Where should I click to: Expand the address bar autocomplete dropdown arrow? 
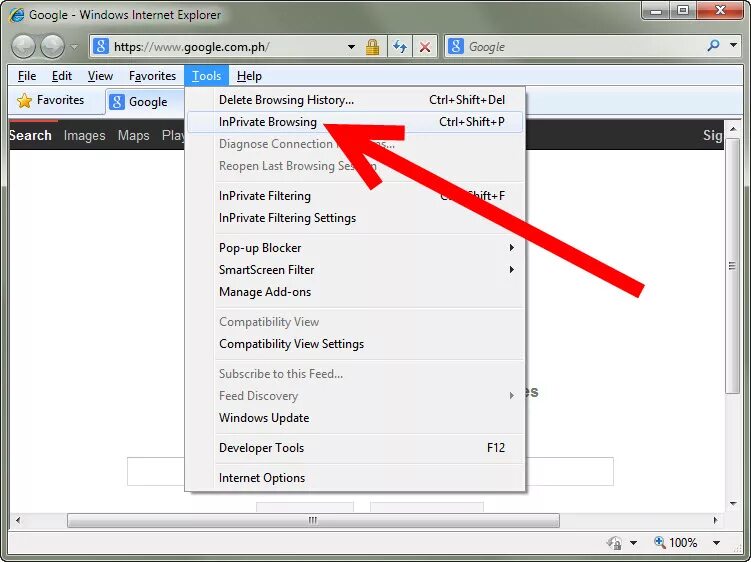351,47
